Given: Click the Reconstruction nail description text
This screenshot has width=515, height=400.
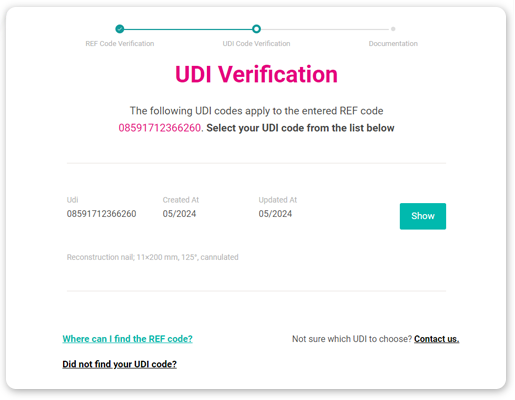Looking at the screenshot, I should [x=153, y=257].
